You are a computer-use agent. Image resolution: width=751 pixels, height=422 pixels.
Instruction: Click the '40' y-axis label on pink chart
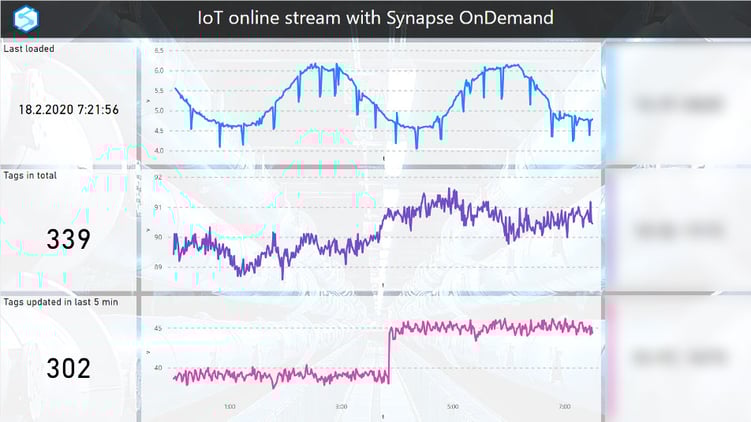coord(158,368)
